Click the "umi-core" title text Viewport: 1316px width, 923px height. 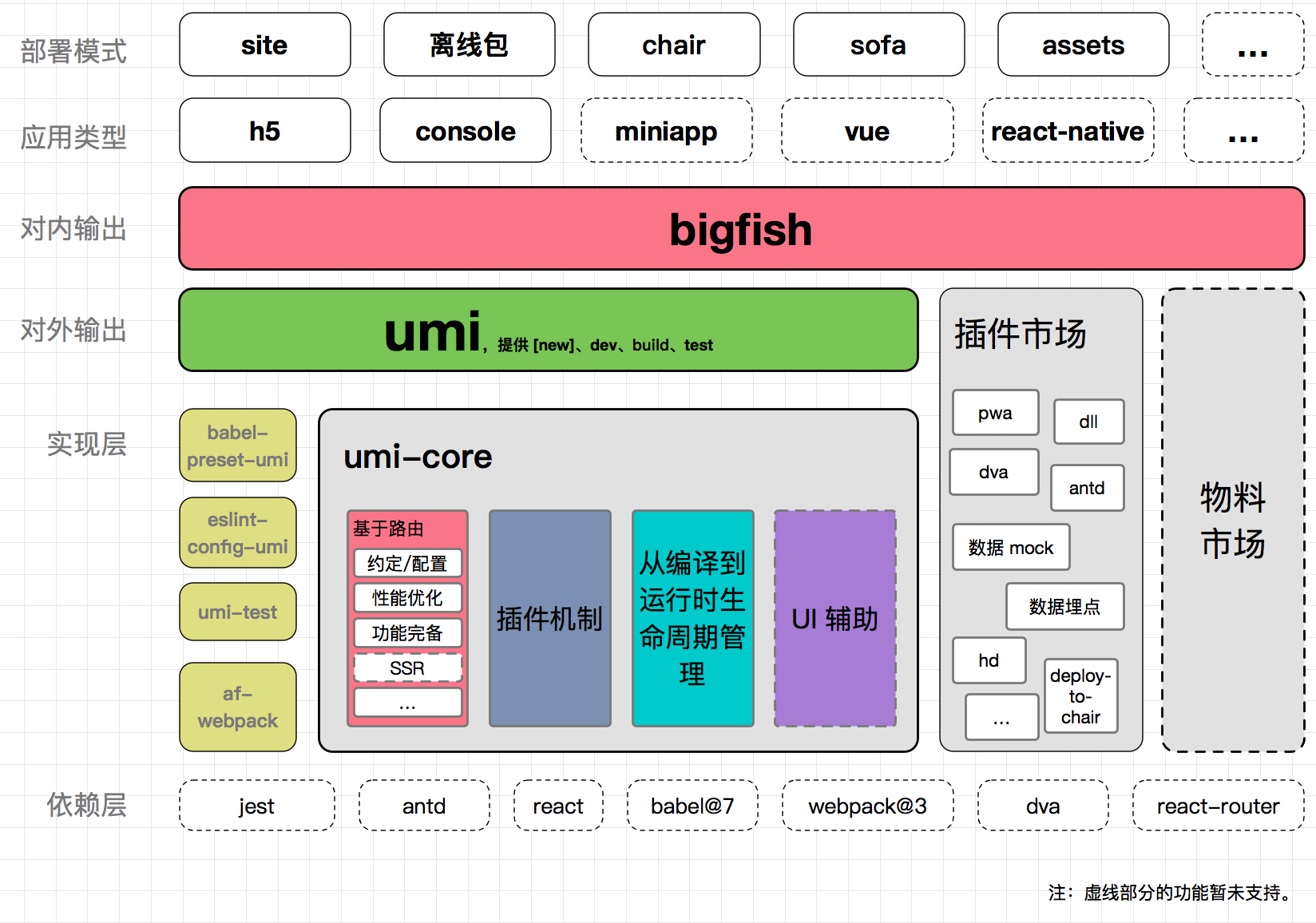418,457
